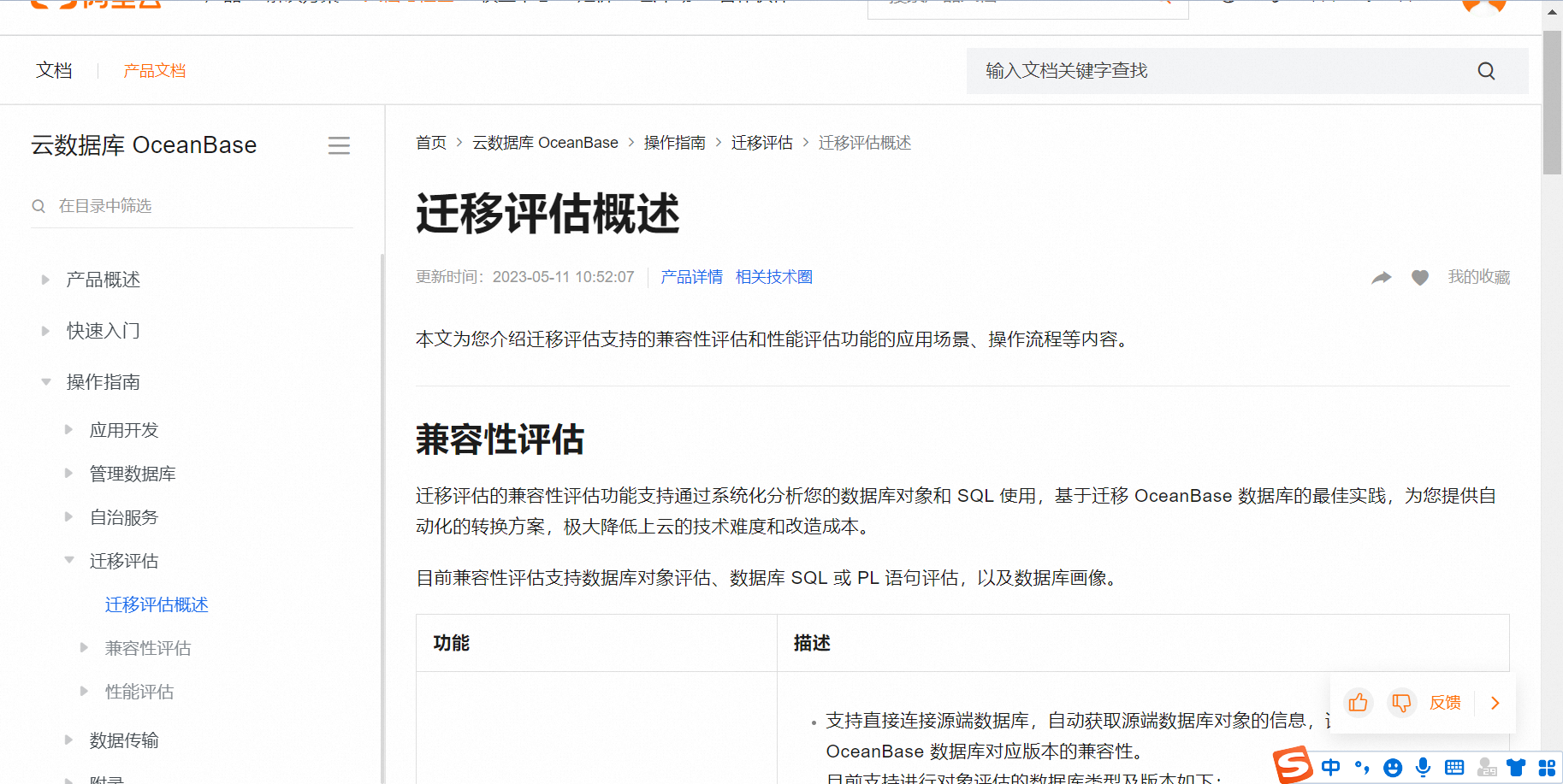This screenshot has width=1563, height=784.
Task: Expand the 性能评估 tree arrow
Action: 84,692
